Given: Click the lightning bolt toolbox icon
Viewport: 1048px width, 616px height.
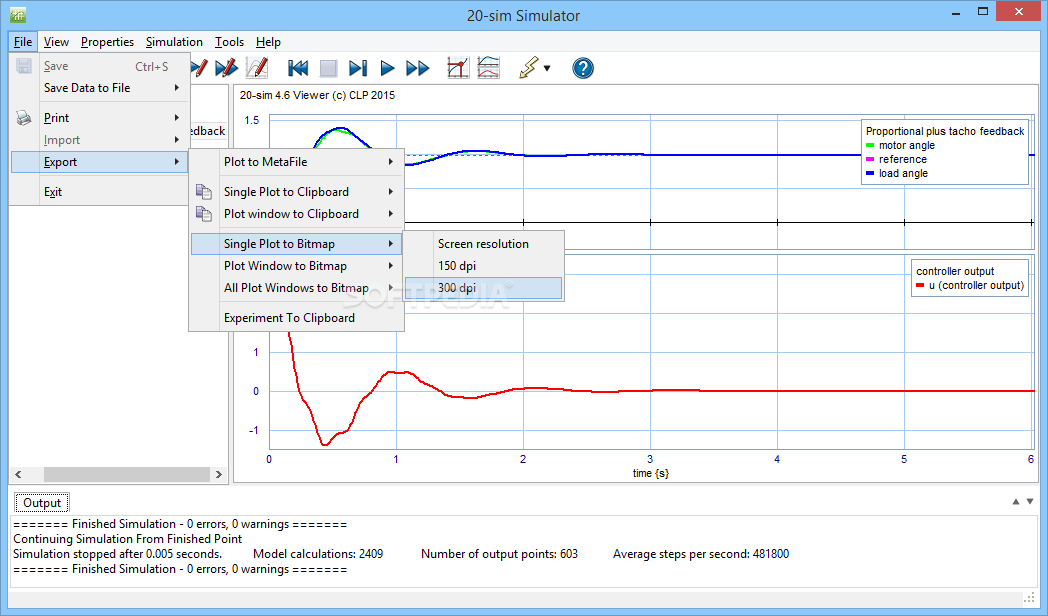Looking at the screenshot, I should [529, 67].
